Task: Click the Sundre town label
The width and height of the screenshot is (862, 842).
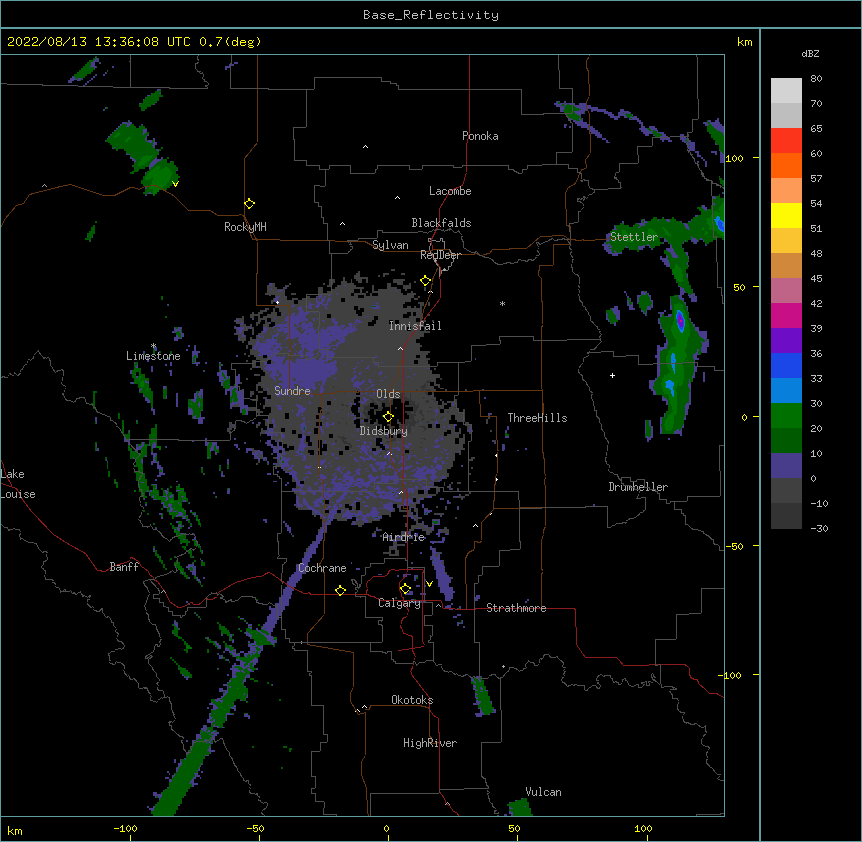Action: tap(292, 391)
